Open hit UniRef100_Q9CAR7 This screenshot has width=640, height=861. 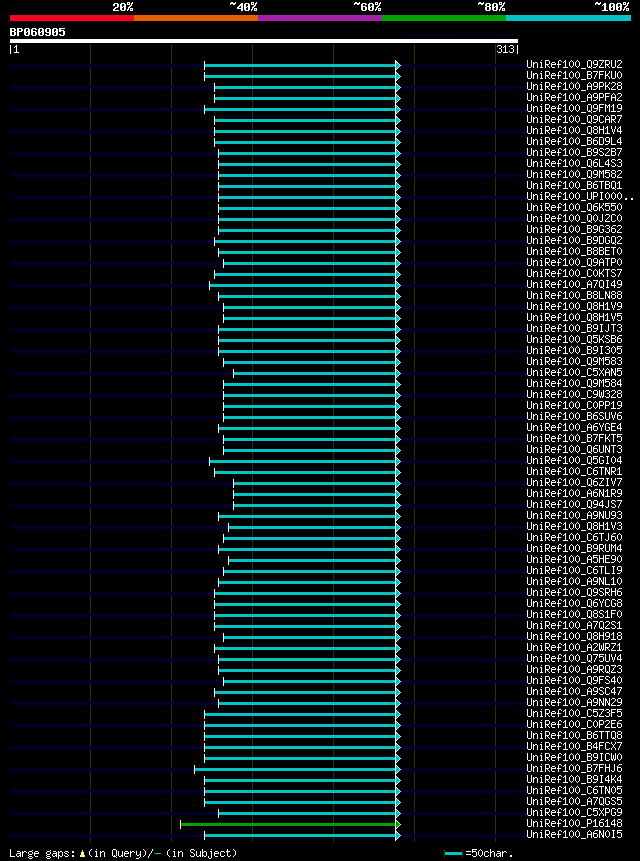coord(574,119)
